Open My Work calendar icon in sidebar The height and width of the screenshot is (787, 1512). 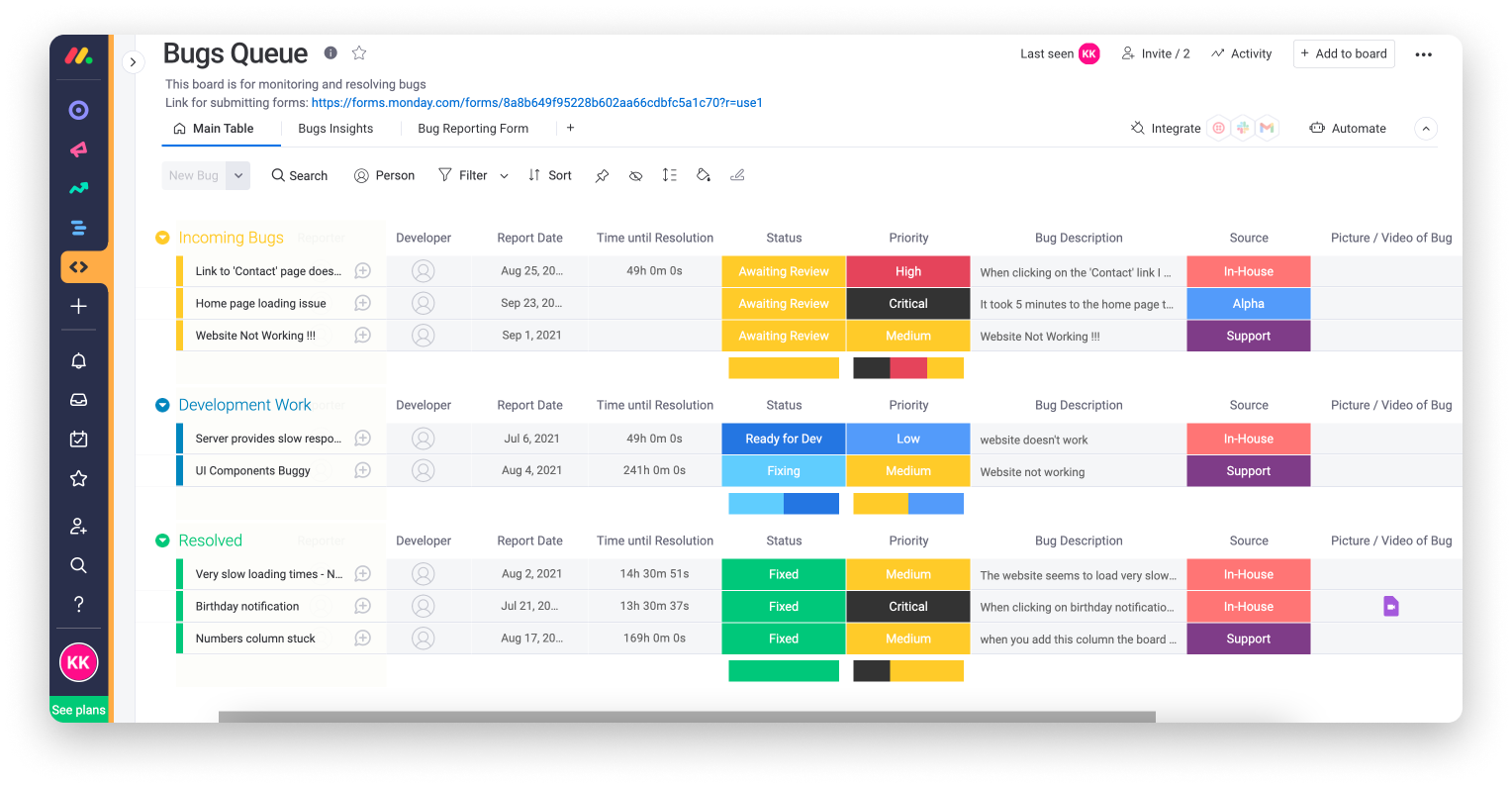point(78,439)
